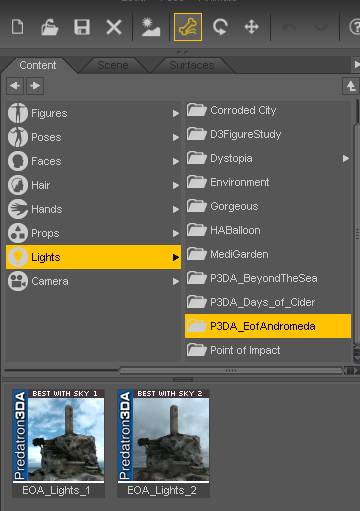Image resolution: width=360 pixels, height=511 pixels.
Task: Select the rotate arrow tool
Action: (220, 27)
